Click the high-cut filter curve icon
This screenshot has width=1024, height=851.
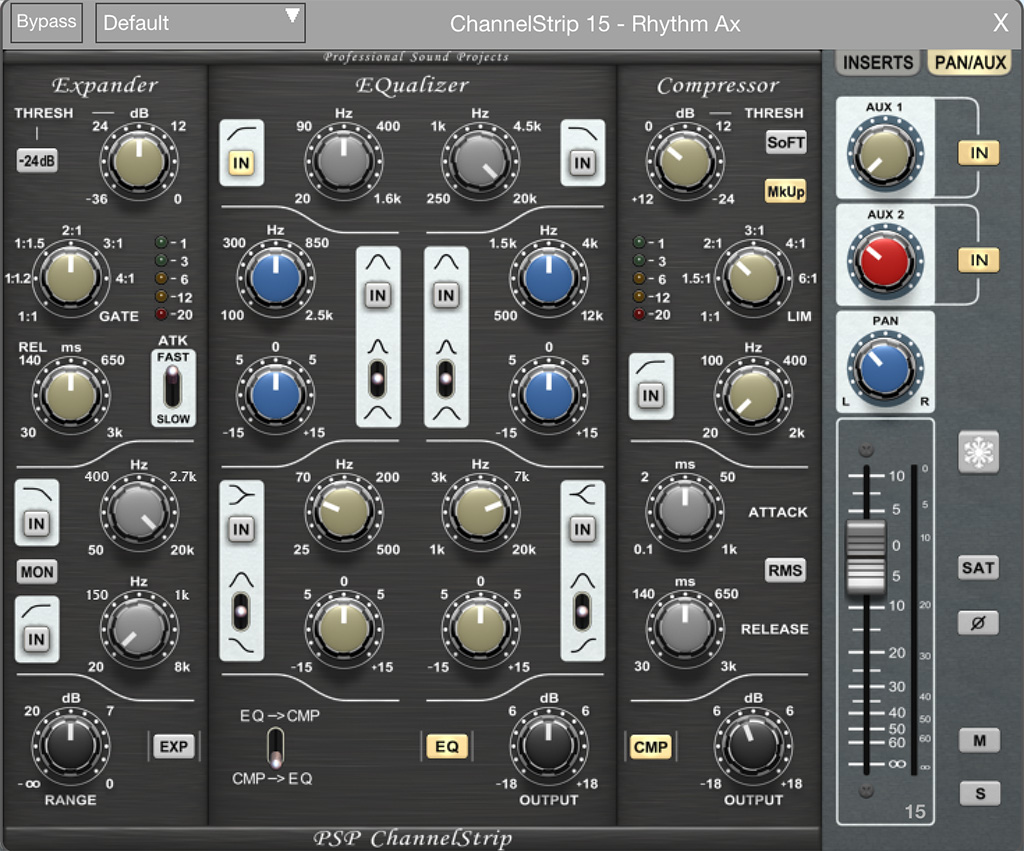click(x=583, y=134)
